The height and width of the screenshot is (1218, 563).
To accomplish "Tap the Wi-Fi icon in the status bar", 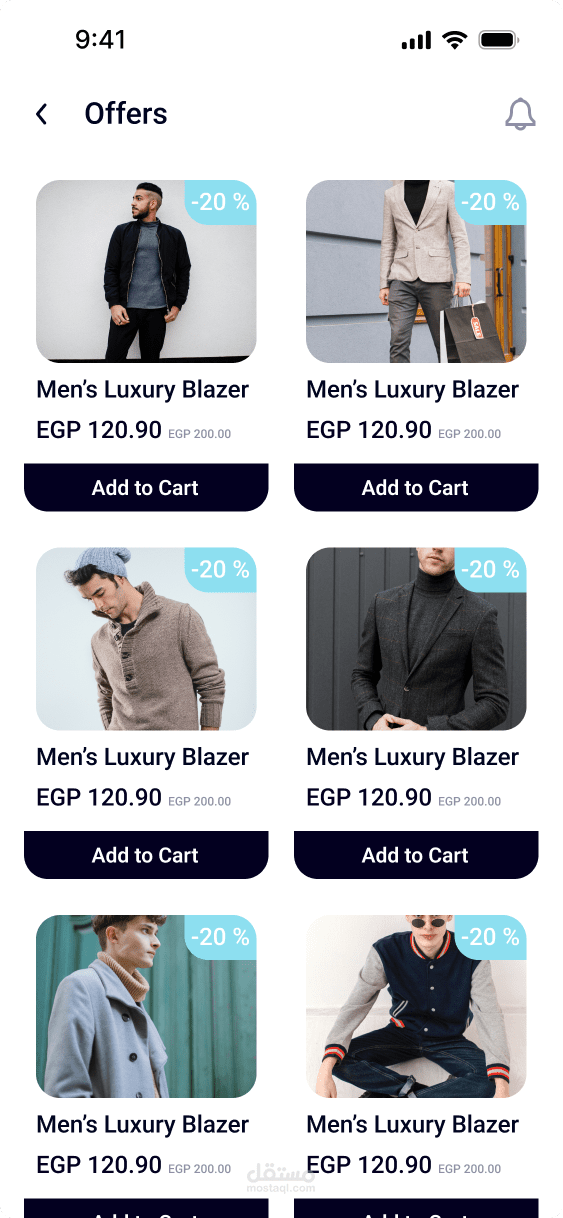I will point(455,40).
